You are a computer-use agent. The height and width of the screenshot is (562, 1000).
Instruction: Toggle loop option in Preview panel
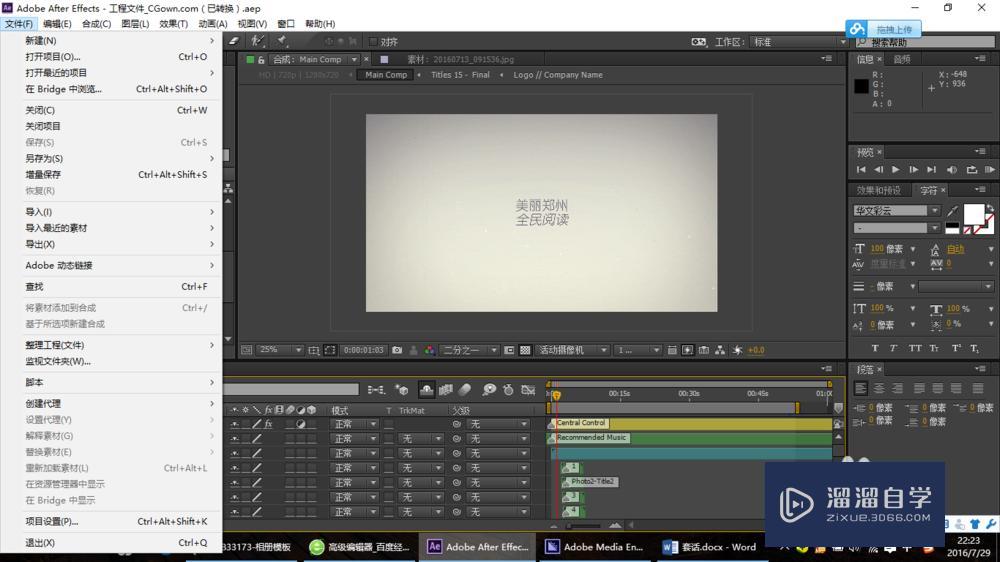(x=972, y=170)
